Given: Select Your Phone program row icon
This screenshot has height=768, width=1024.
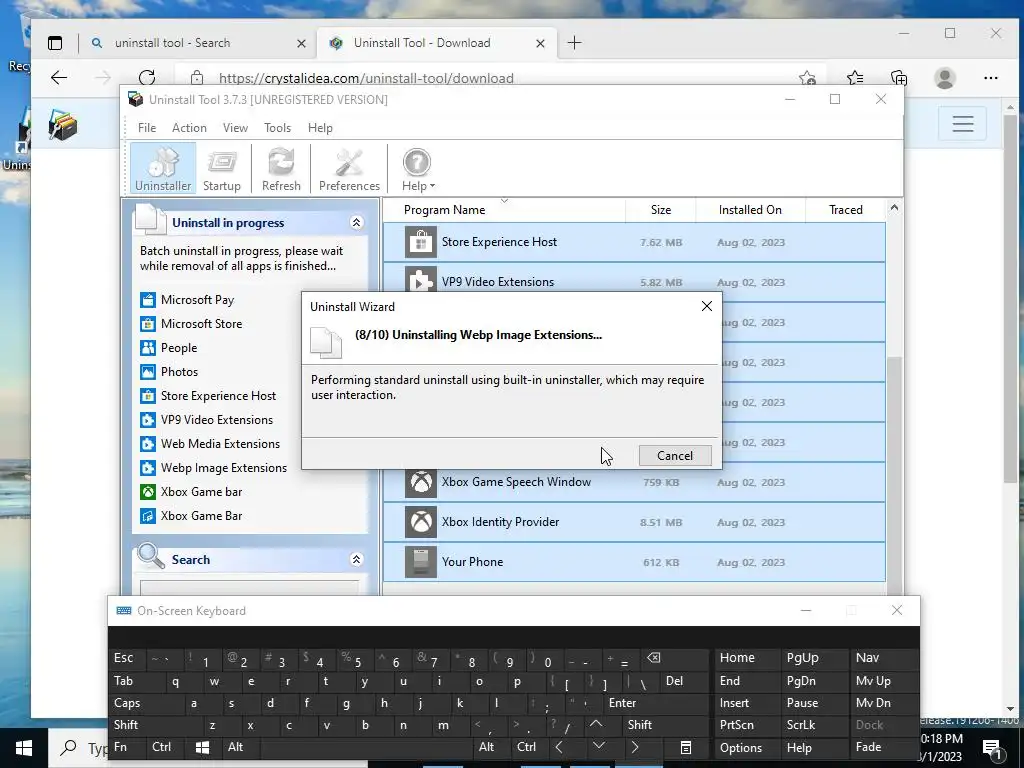Looking at the screenshot, I should pyautogui.click(x=421, y=562).
